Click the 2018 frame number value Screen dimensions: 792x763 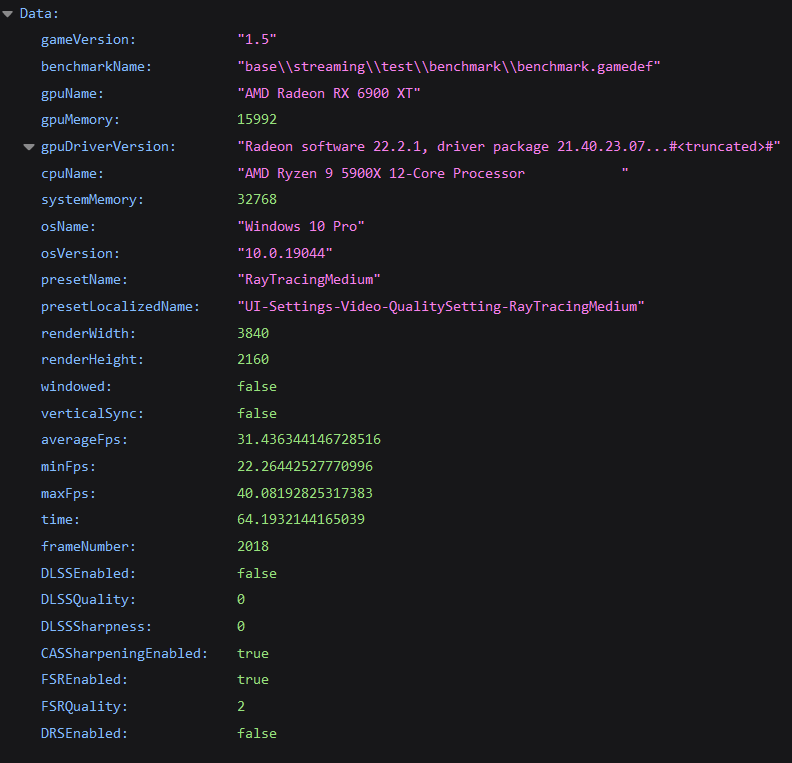[x=253, y=546]
